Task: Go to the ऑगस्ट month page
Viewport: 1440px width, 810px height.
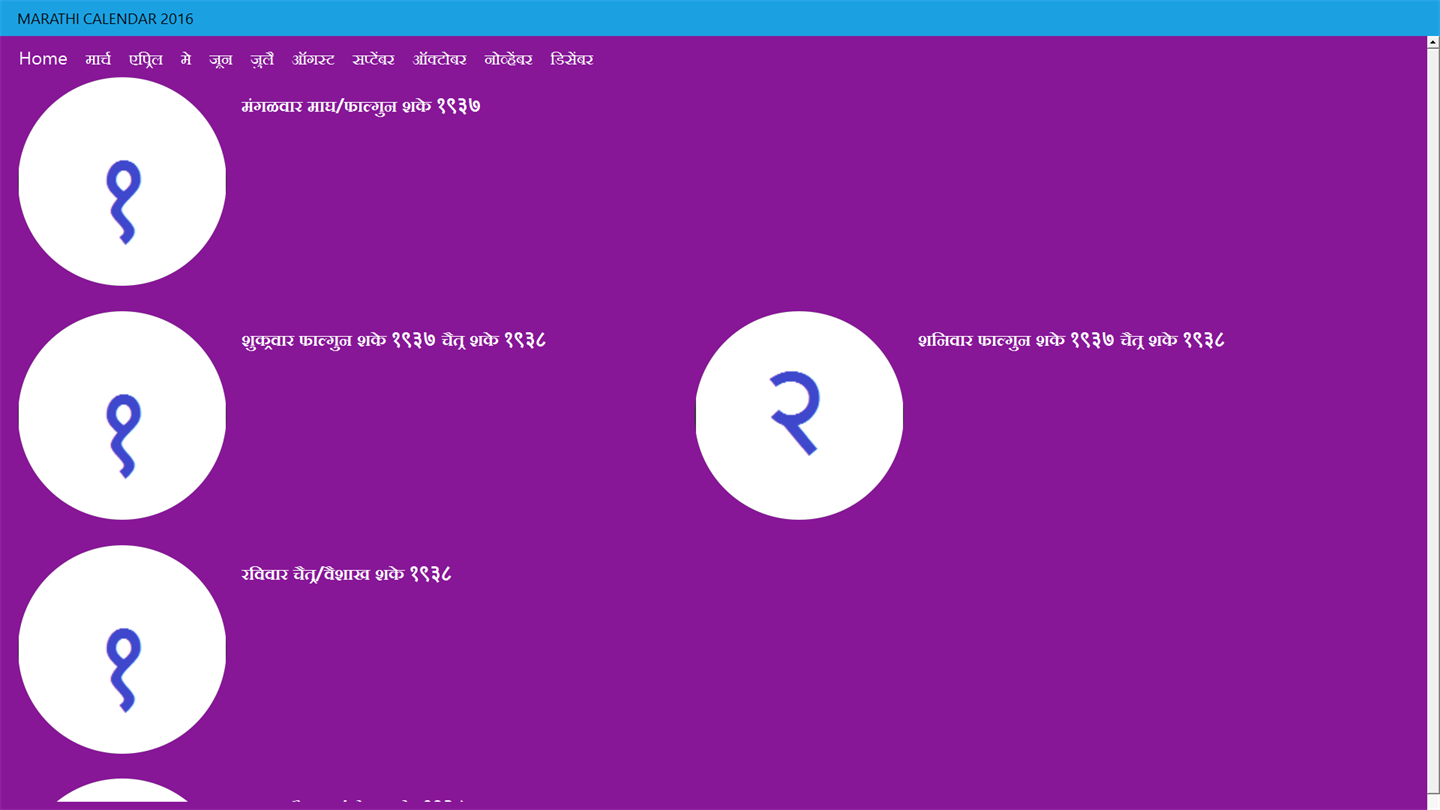Action: [x=313, y=59]
